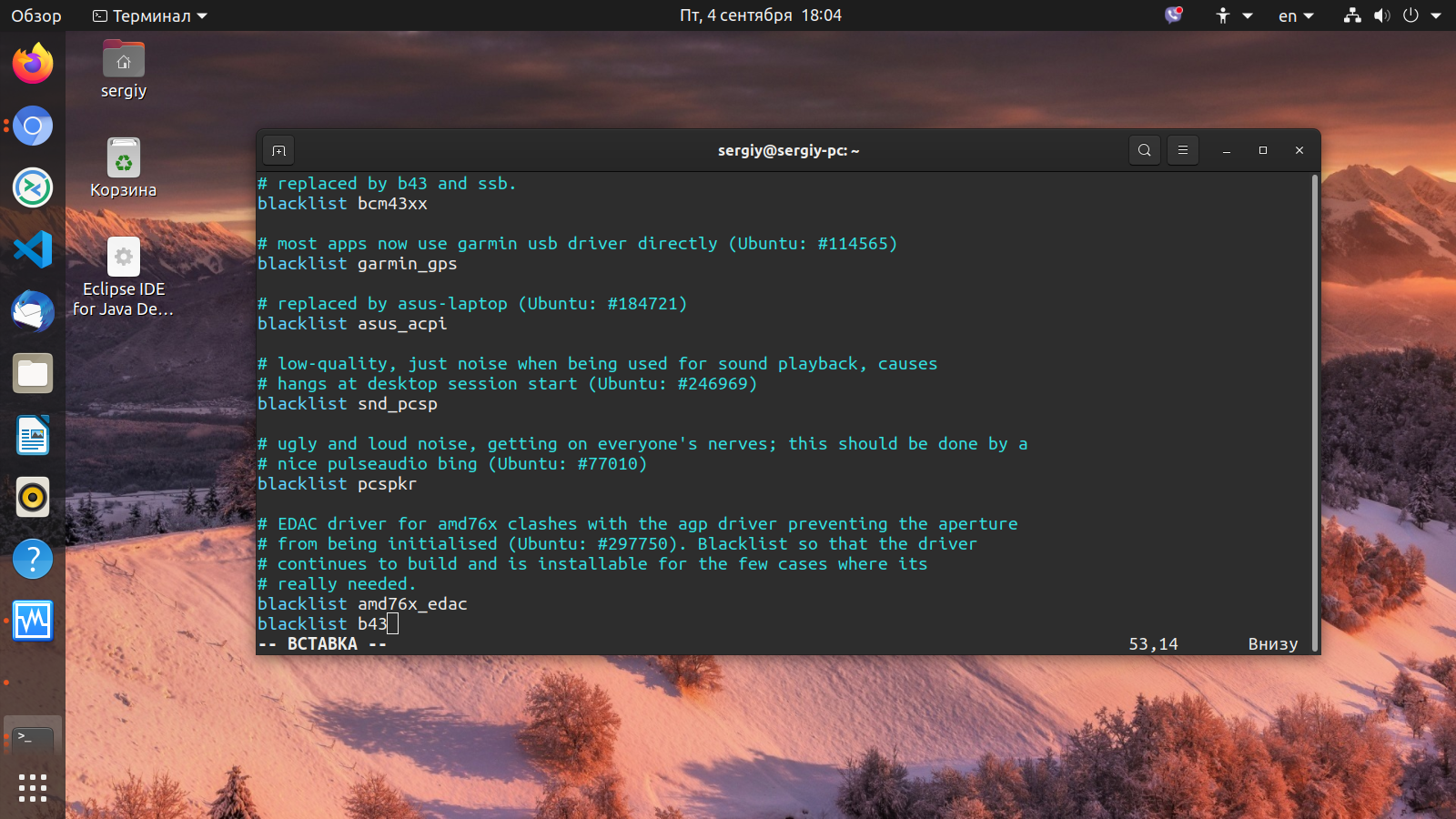Open the Viber tray icon
This screenshot has width=1456, height=819.
click(1174, 15)
